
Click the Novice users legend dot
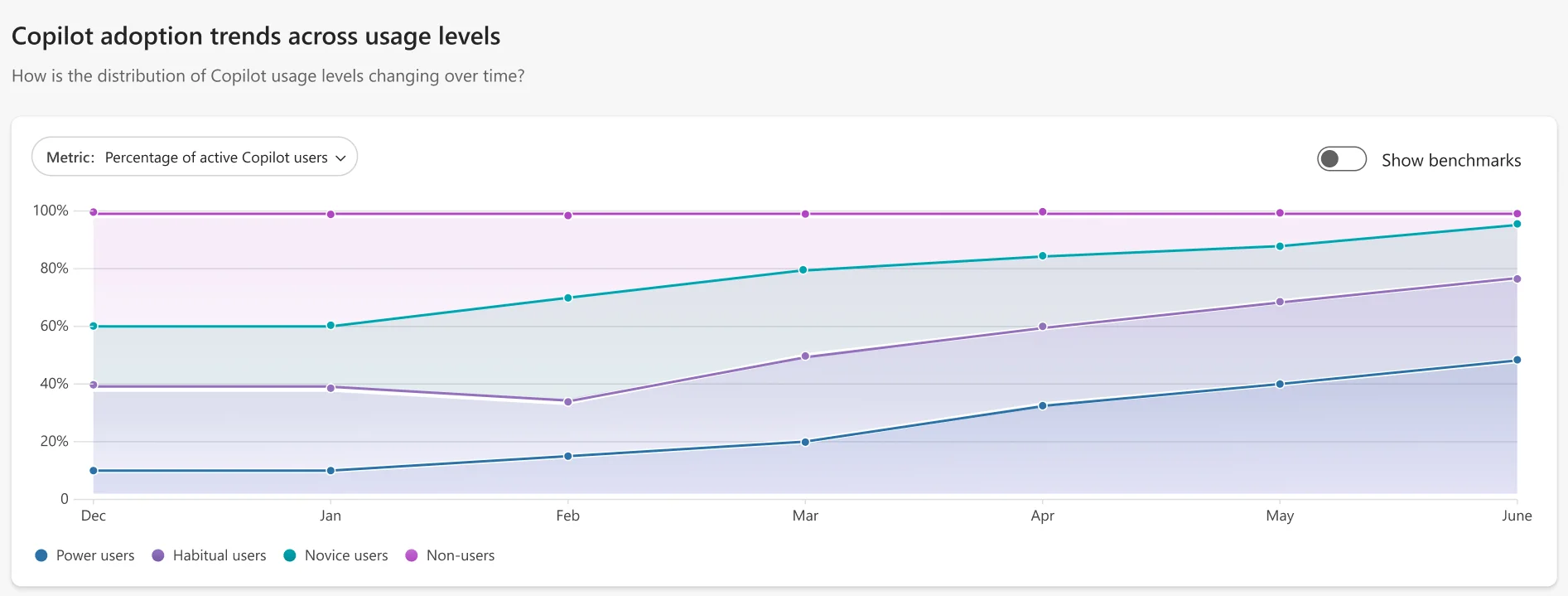(x=290, y=555)
